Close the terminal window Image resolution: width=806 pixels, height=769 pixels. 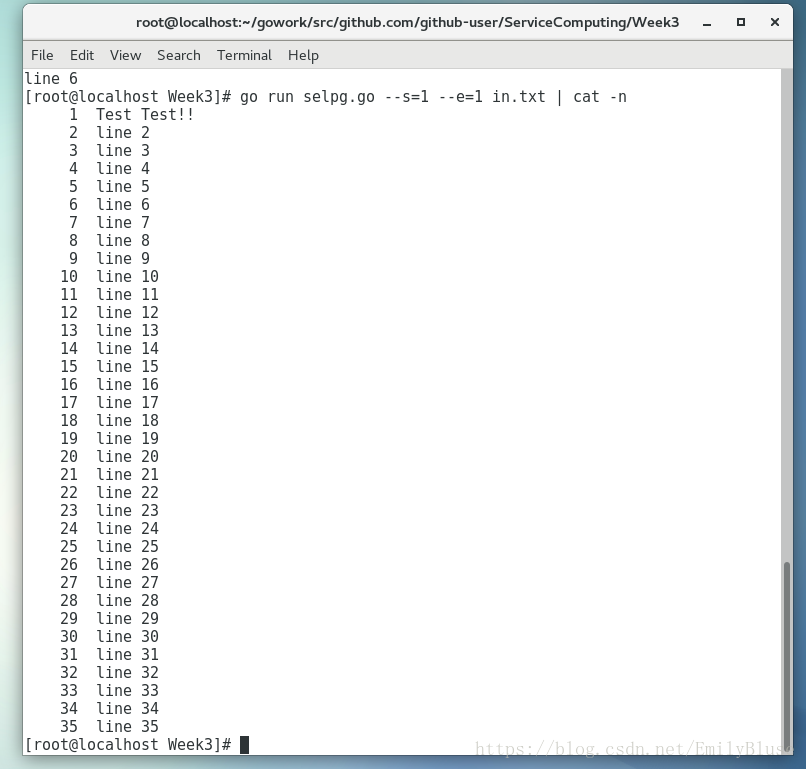tap(775, 22)
